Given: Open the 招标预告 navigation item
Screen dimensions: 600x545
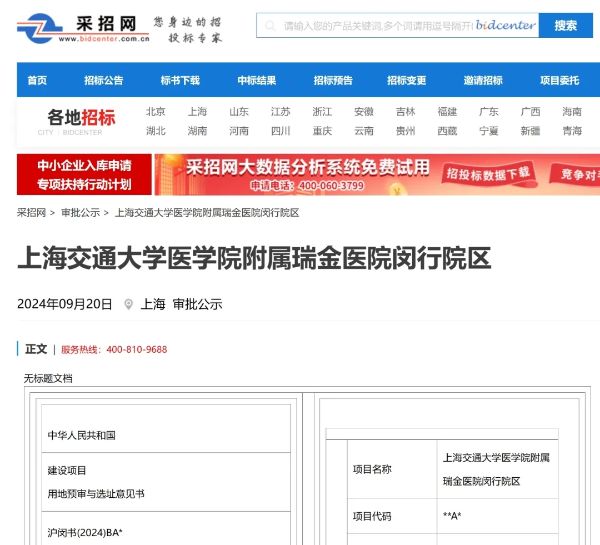Looking at the screenshot, I should coord(333,81).
